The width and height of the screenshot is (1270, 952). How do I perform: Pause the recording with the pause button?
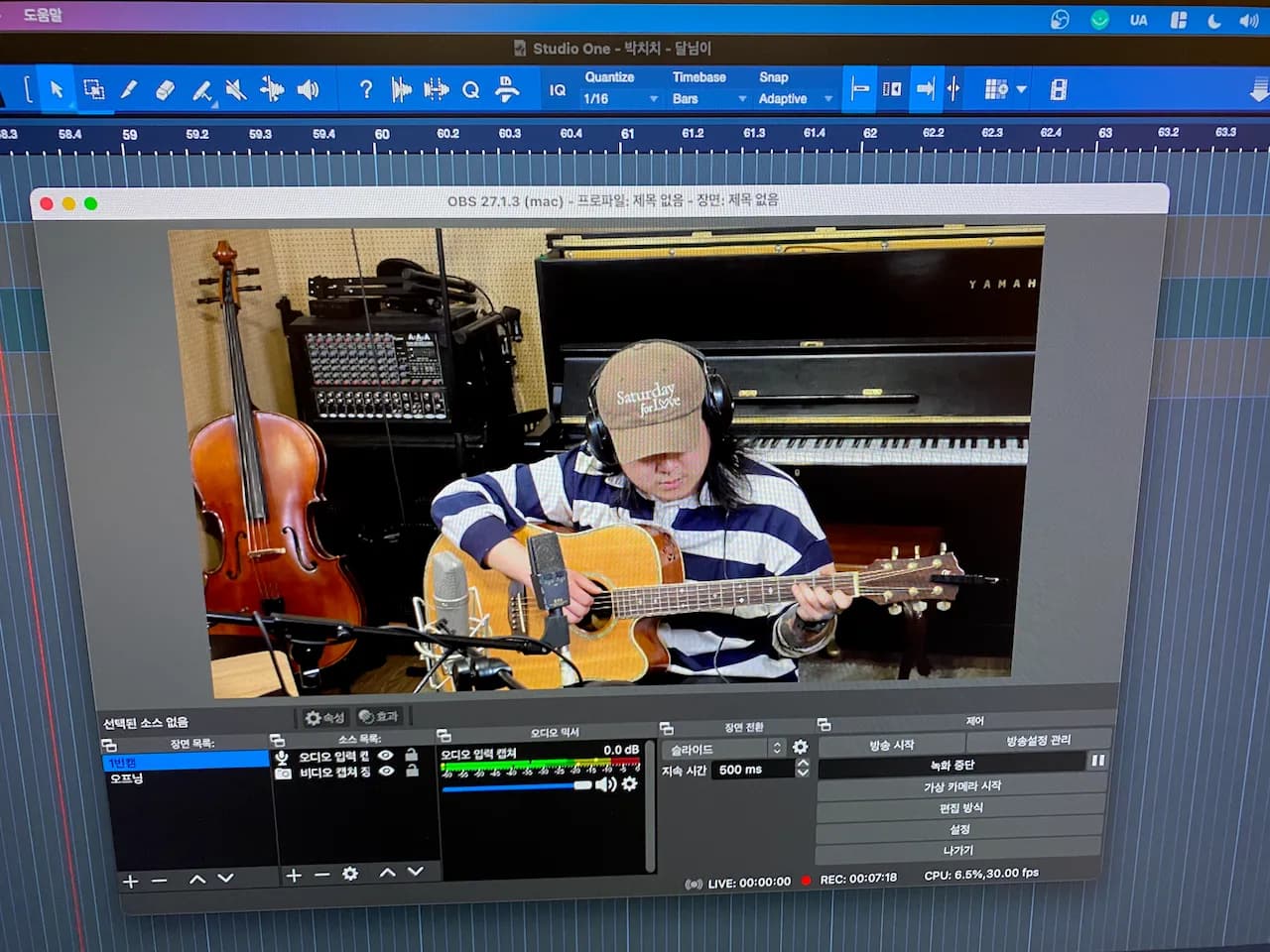[x=1097, y=761]
